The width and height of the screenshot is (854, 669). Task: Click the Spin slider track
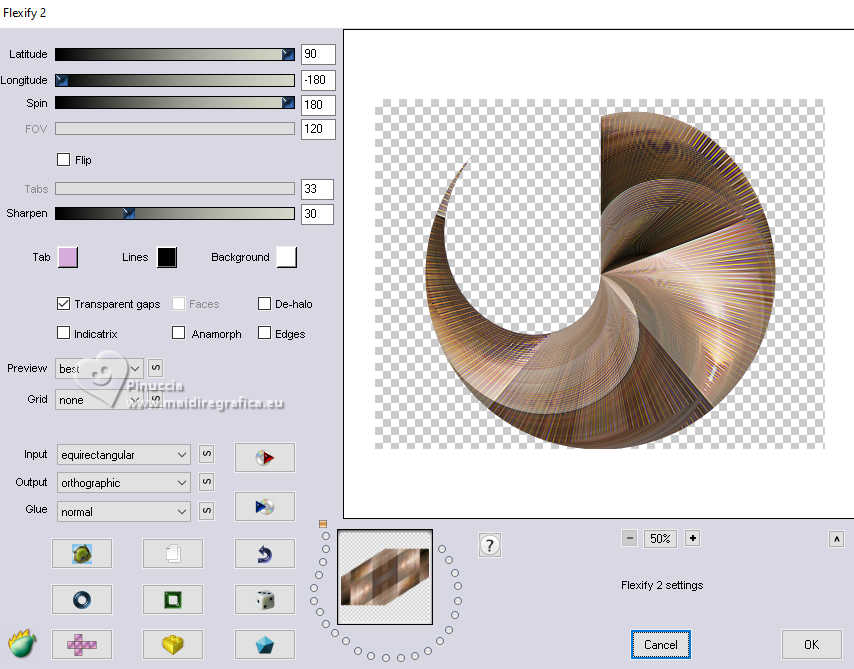175,102
